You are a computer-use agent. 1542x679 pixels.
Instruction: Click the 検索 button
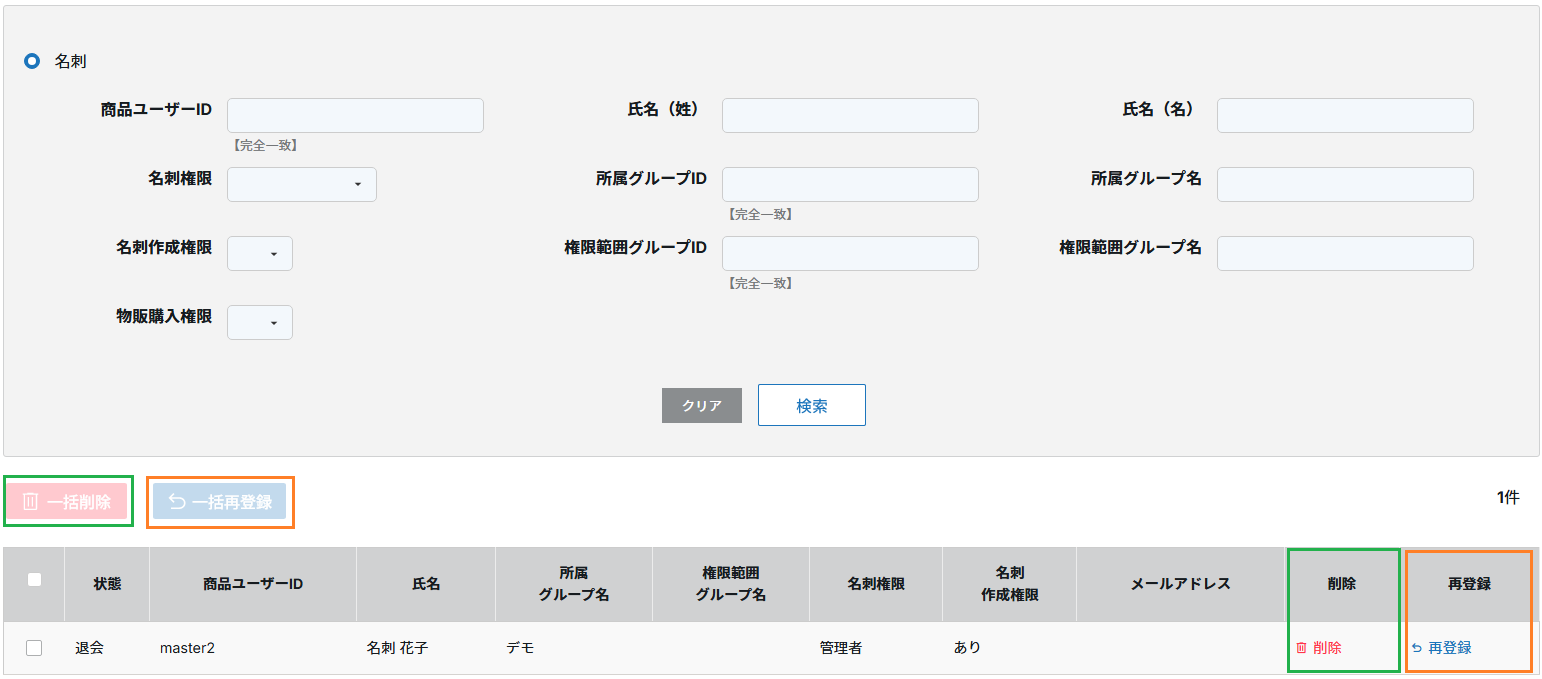811,405
